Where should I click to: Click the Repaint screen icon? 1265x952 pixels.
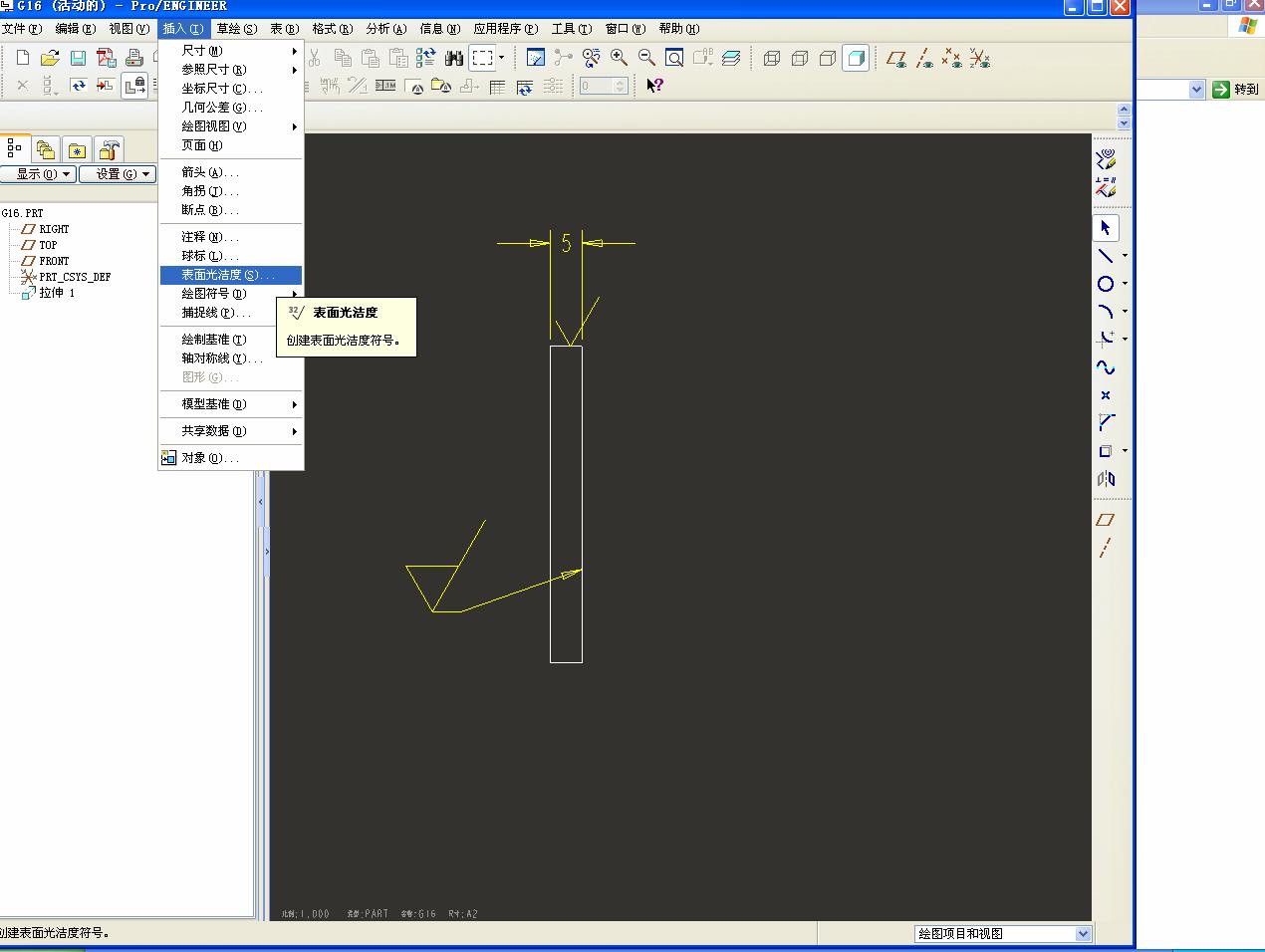(x=536, y=58)
